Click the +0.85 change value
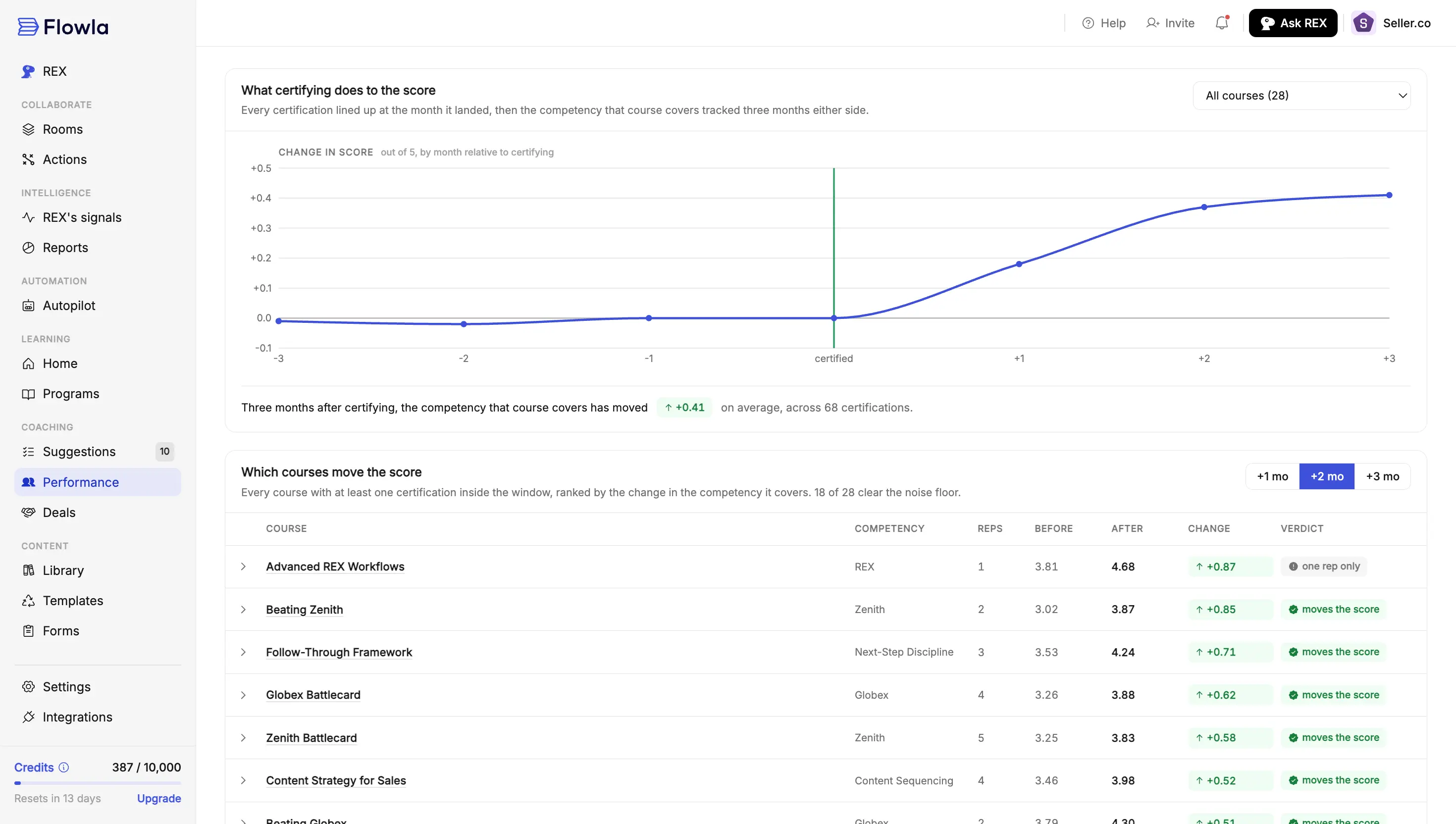 click(1230, 610)
